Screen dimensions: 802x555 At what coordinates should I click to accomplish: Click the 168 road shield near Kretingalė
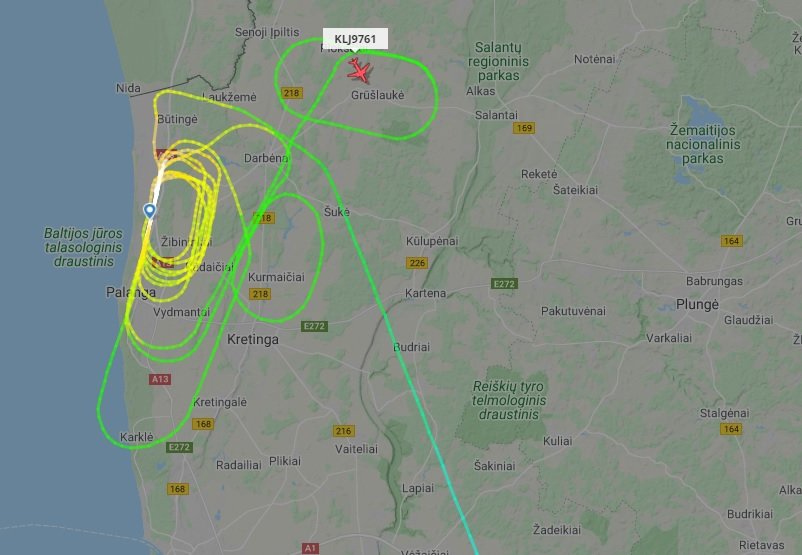tap(203, 424)
